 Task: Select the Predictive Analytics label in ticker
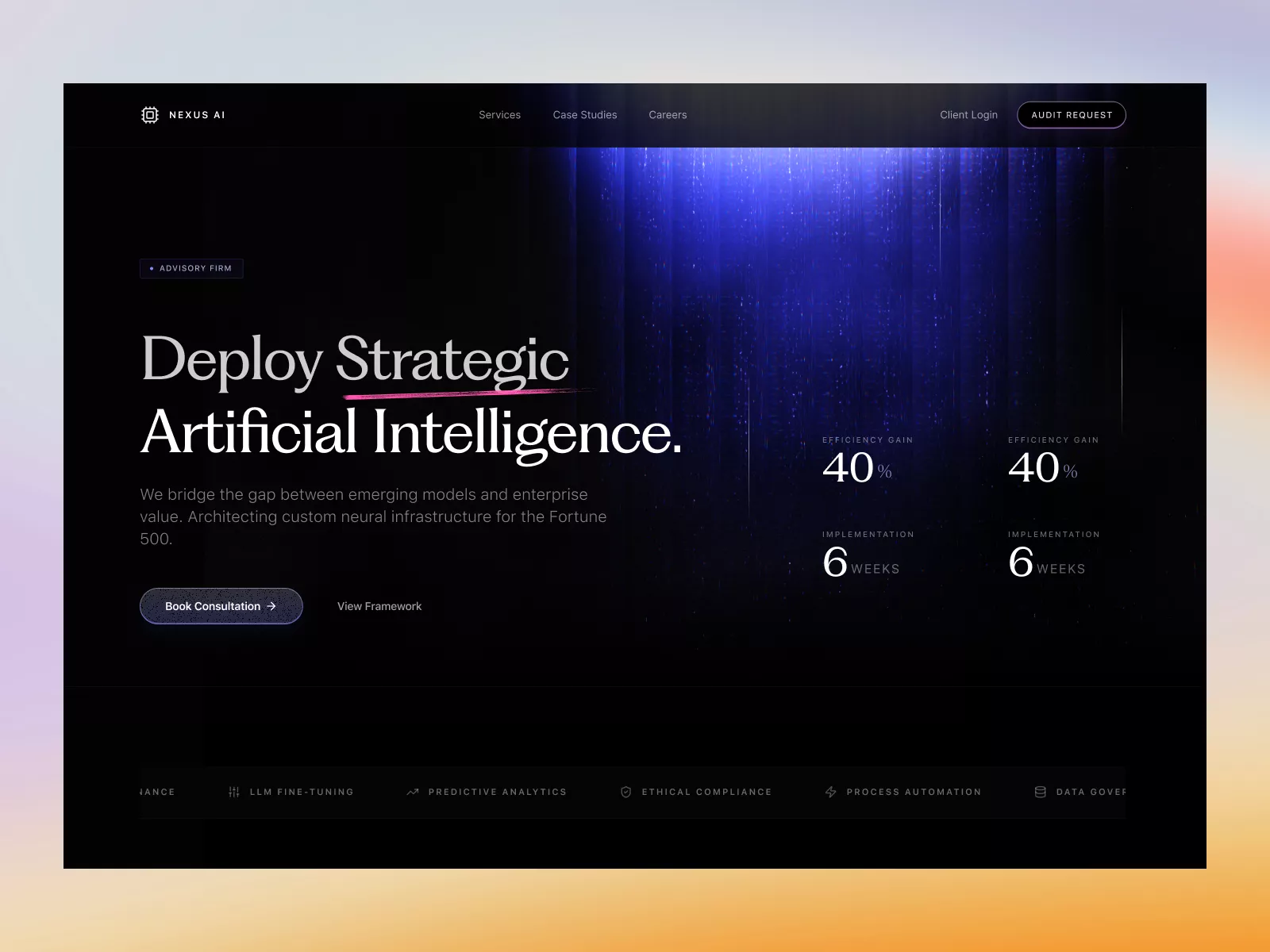click(x=498, y=792)
